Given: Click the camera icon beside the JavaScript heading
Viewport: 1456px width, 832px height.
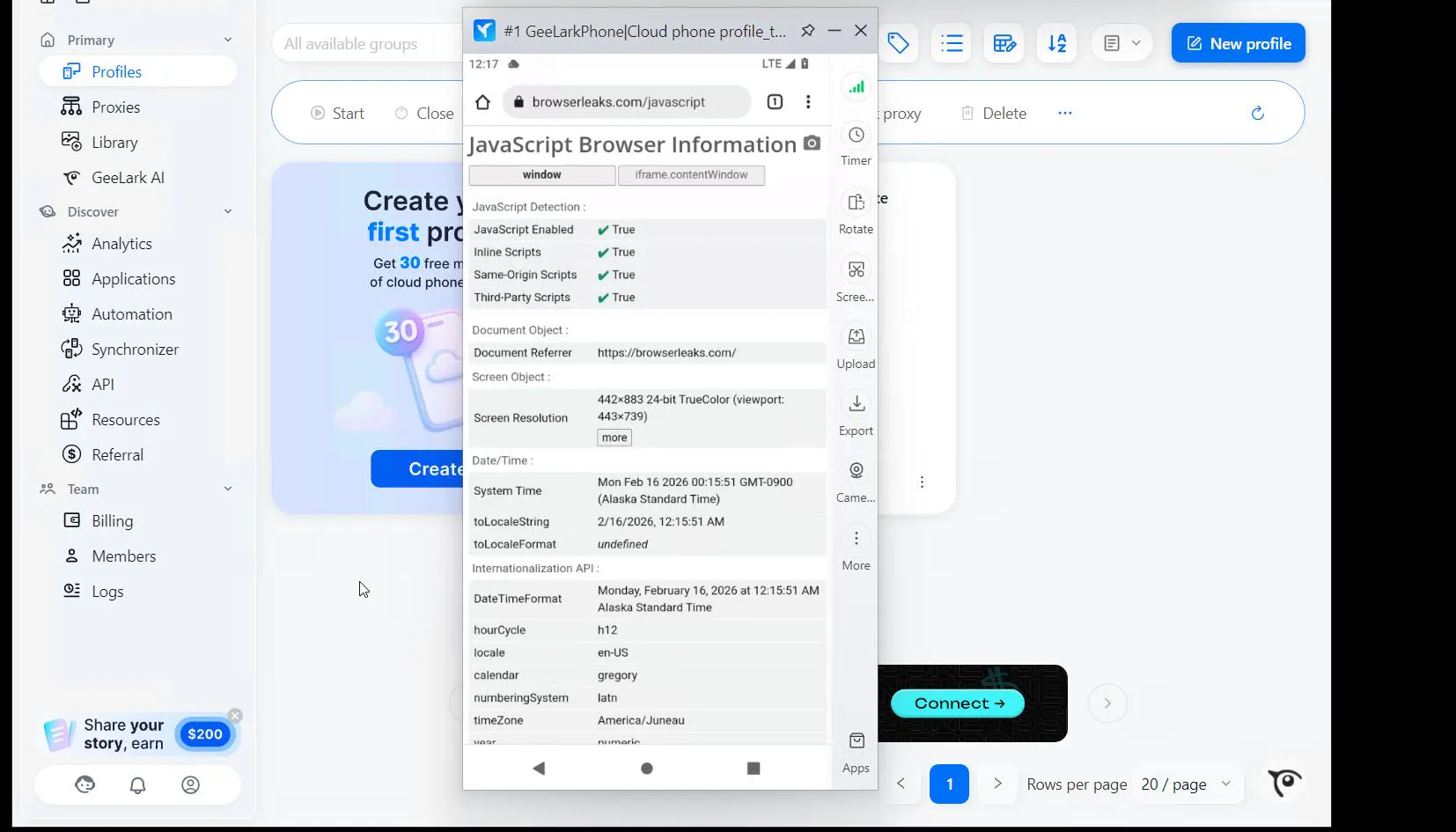Looking at the screenshot, I should click(x=812, y=143).
